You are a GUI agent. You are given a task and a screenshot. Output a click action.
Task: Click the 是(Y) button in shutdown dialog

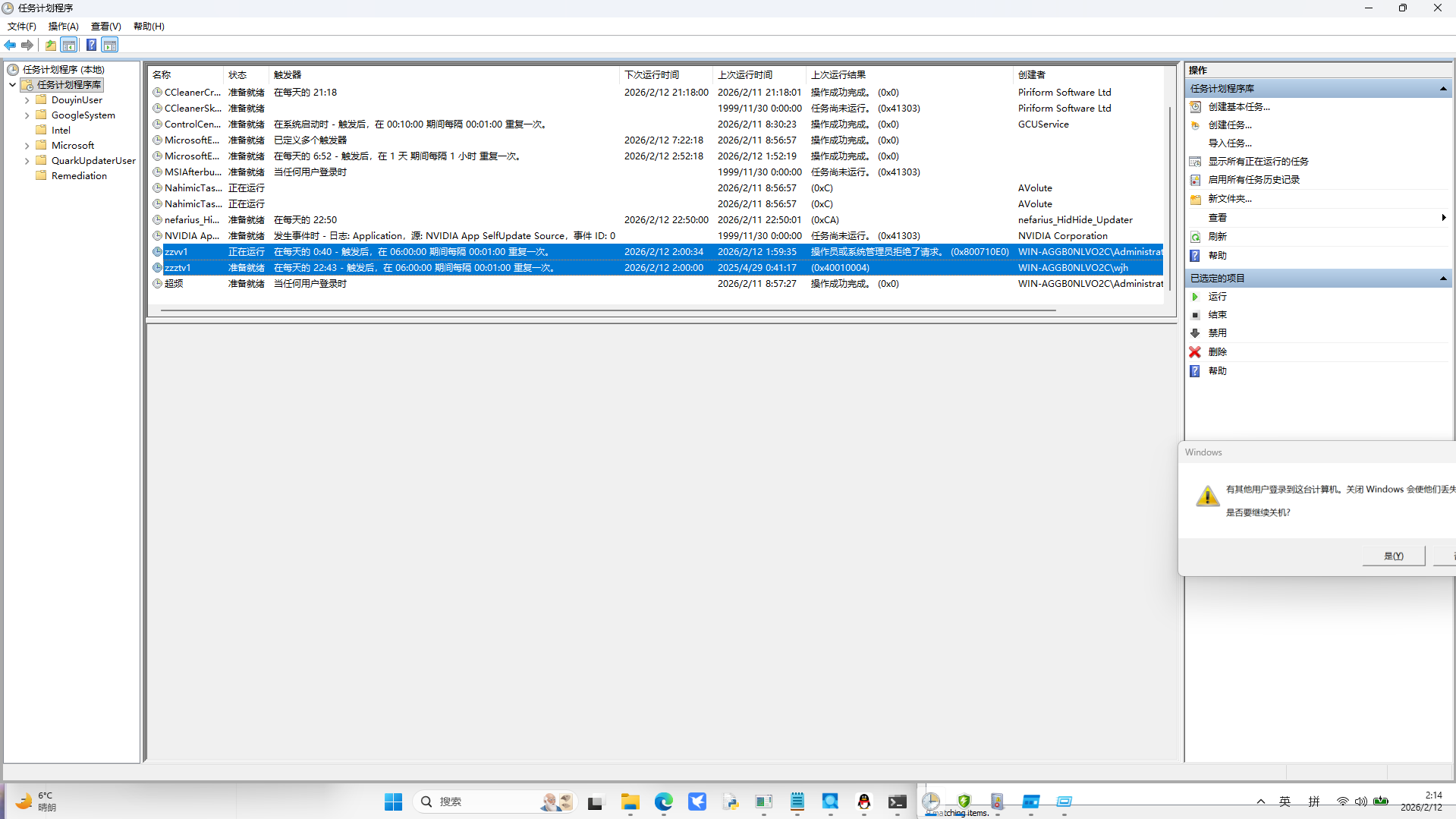coord(1393,556)
